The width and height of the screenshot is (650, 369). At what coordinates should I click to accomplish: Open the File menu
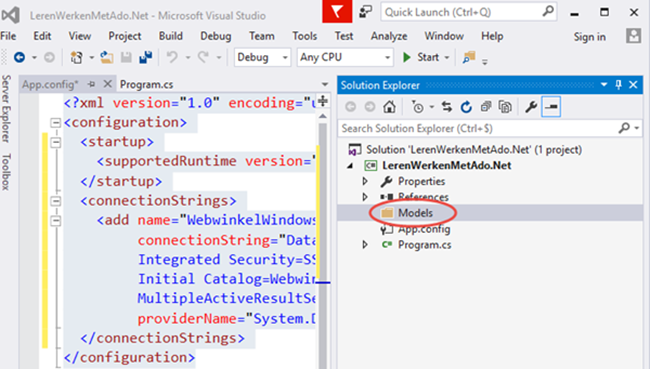[8, 36]
